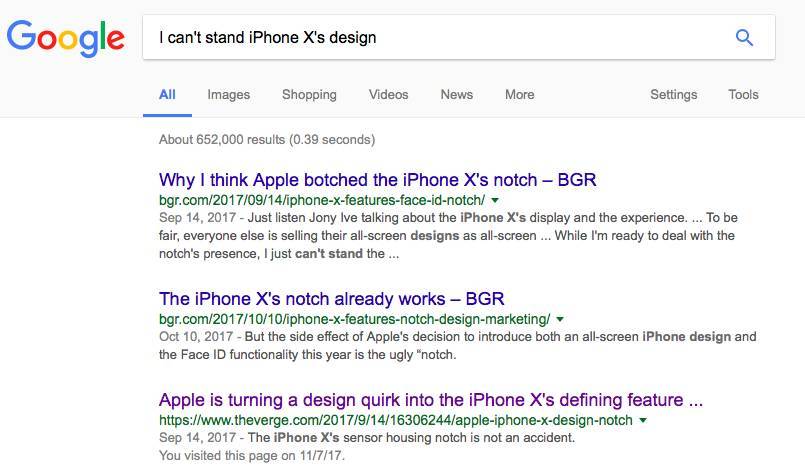Click the bgr.com notch-design-marketing green URL
The width and height of the screenshot is (805, 475).
click(354, 320)
